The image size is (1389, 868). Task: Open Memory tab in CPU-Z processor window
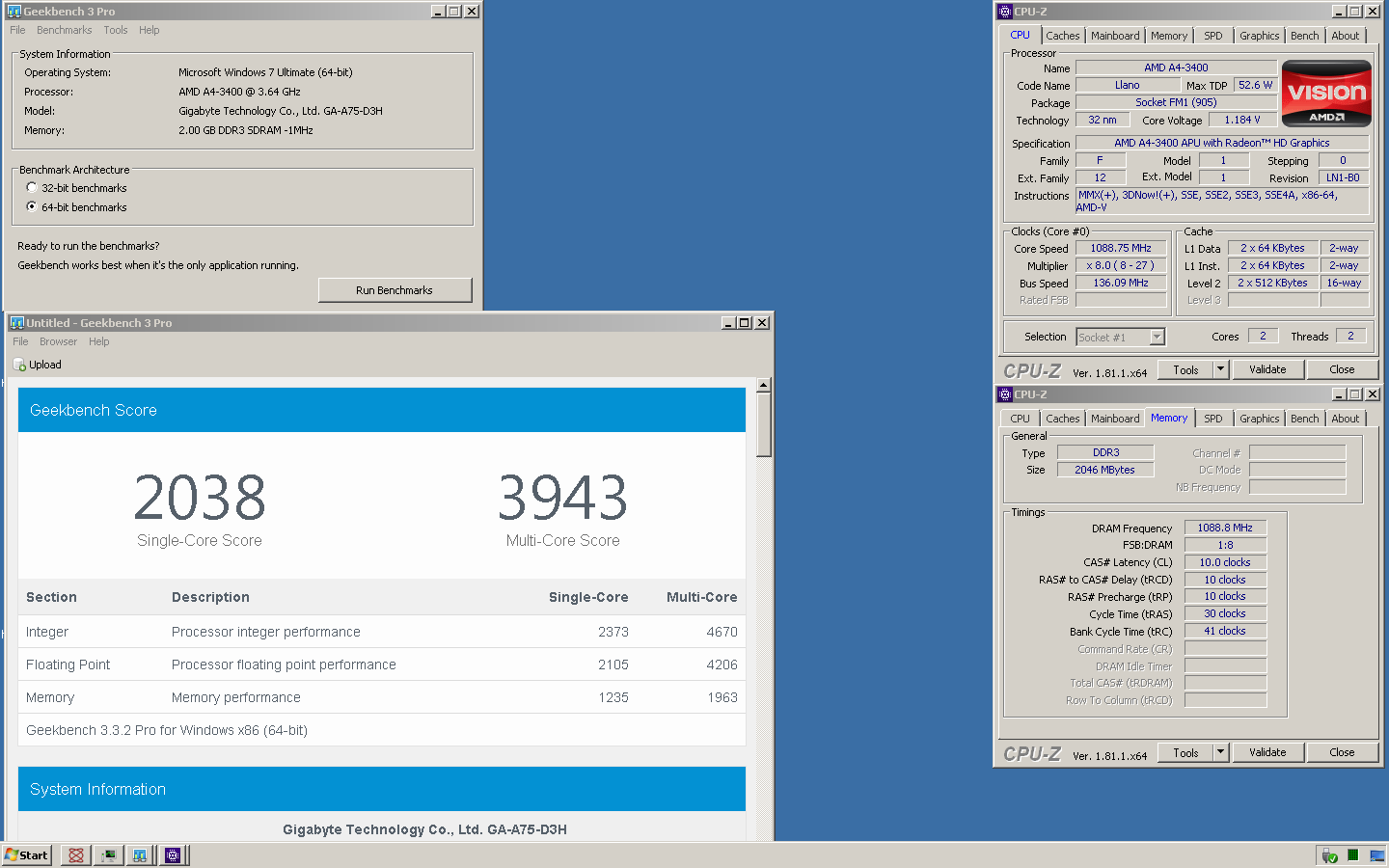[1168, 36]
